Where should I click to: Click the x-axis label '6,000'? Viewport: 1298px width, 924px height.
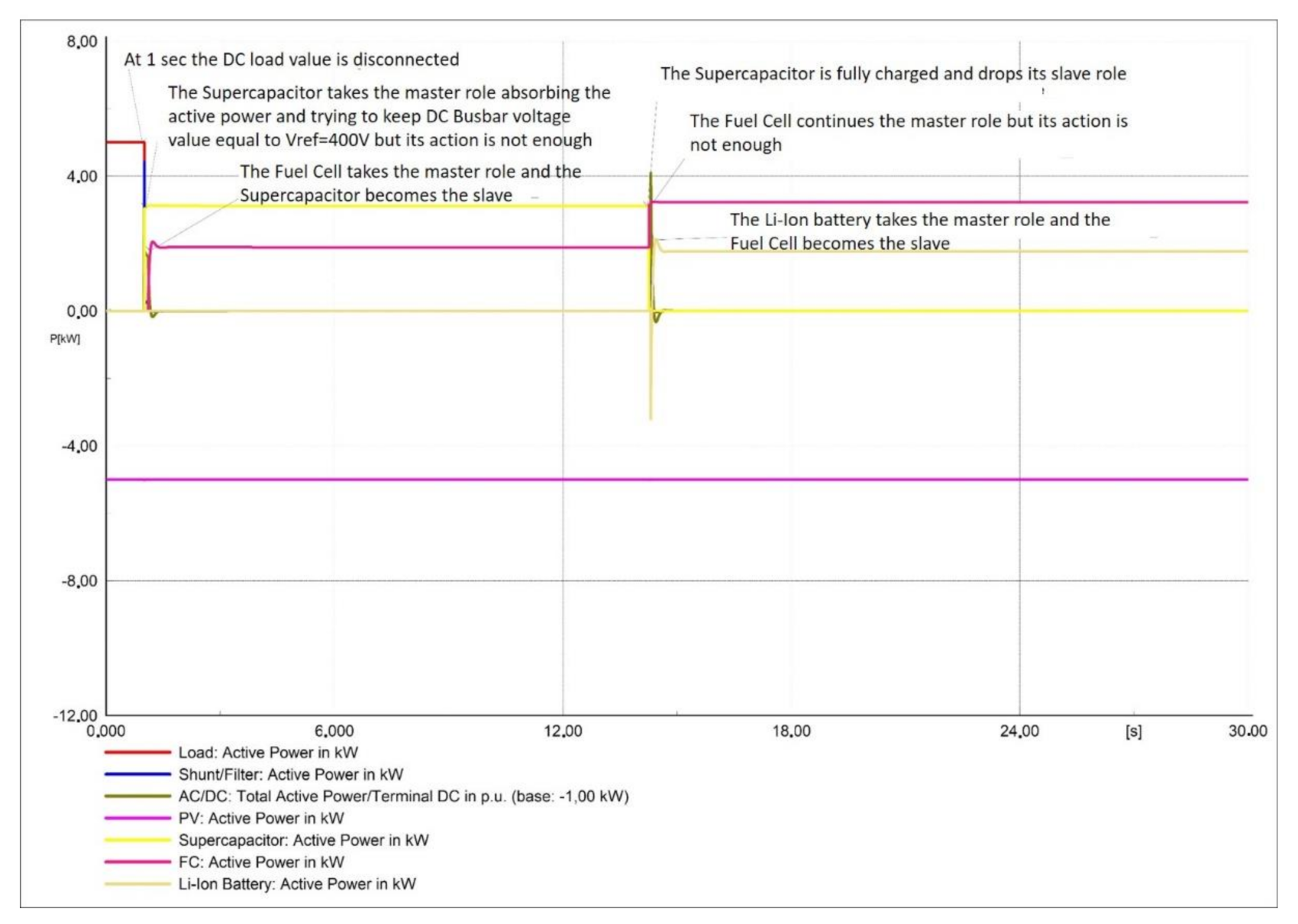point(334,732)
